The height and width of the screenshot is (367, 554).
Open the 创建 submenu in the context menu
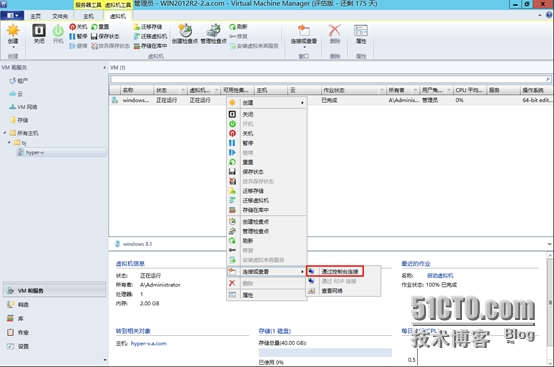coord(266,102)
